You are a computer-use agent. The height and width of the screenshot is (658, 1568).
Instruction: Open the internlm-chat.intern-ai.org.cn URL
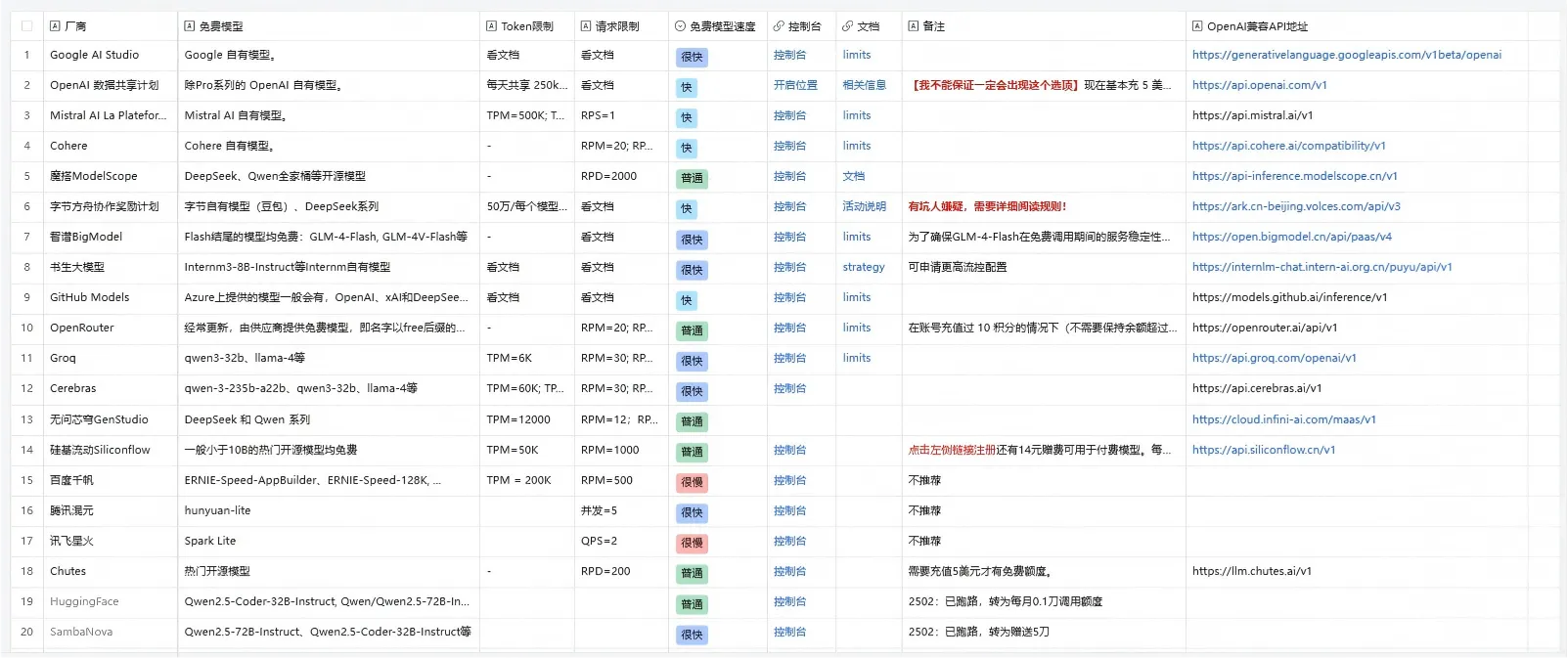tap(1322, 268)
